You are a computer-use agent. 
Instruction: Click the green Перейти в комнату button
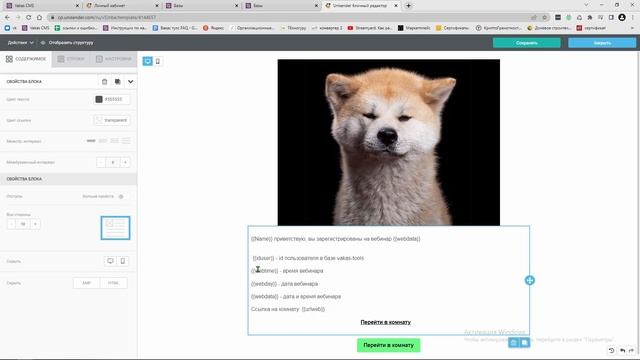389,345
